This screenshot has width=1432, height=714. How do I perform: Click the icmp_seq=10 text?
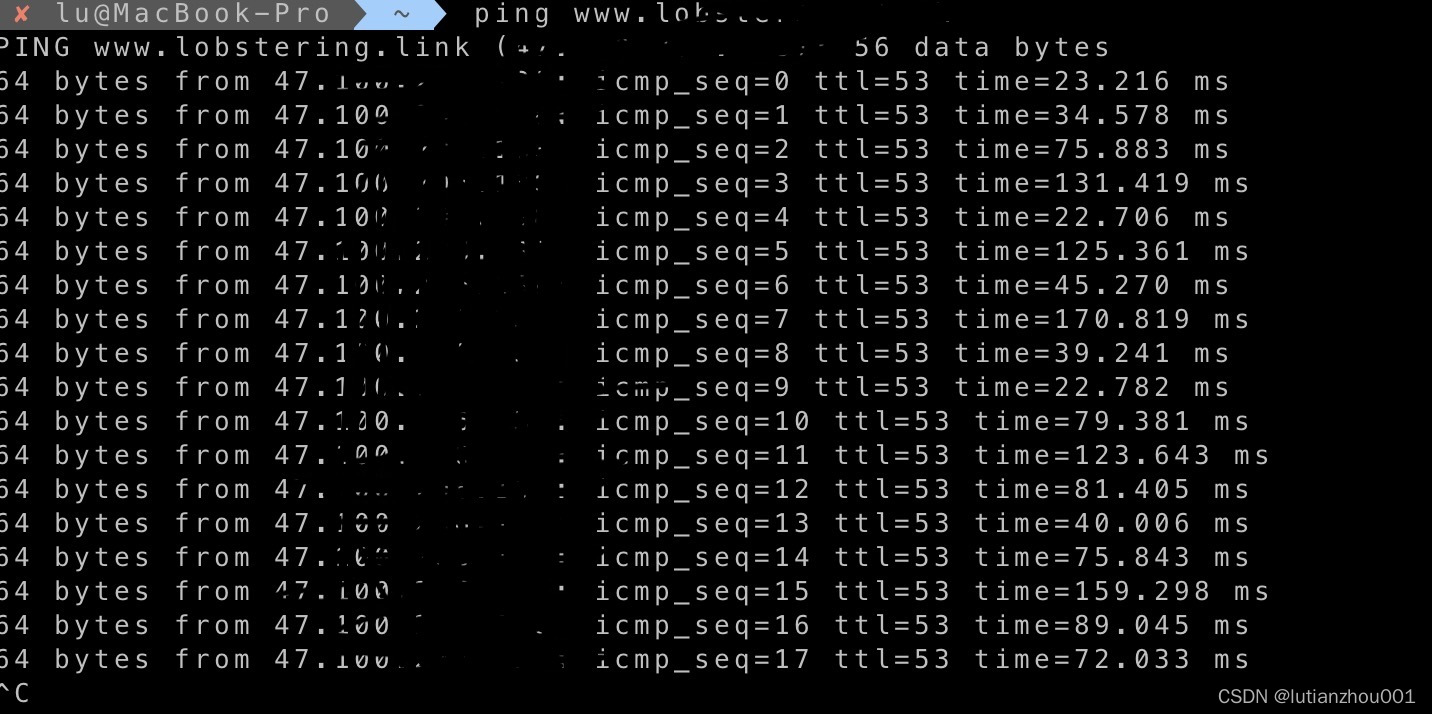pyautogui.click(x=703, y=422)
